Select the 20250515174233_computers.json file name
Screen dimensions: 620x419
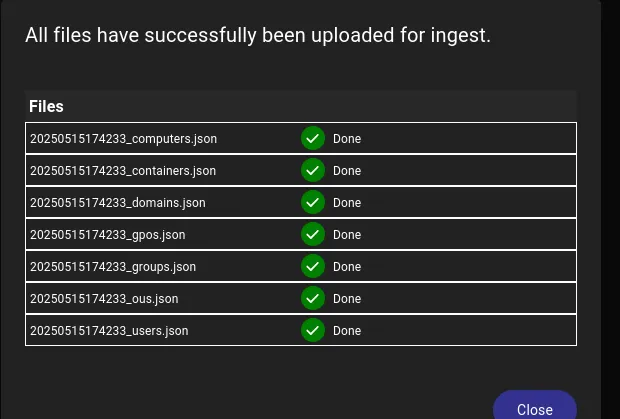point(123,139)
